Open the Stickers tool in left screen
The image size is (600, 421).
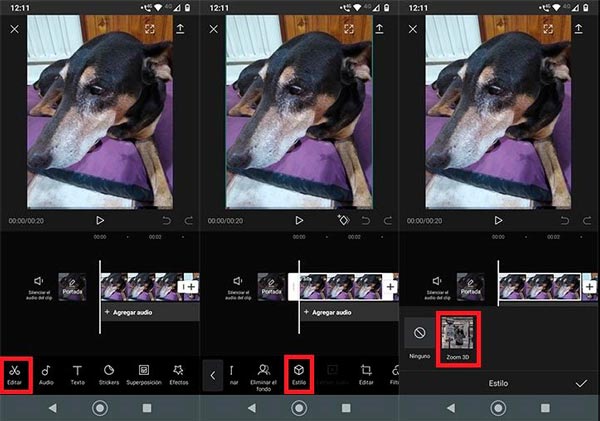(x=109, y=375)
